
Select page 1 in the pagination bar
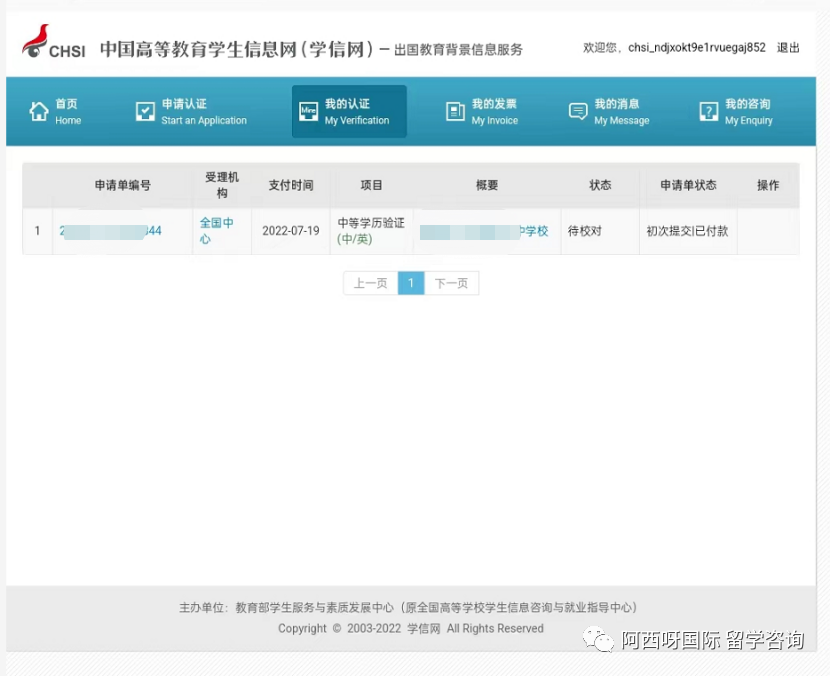point(411,283)
